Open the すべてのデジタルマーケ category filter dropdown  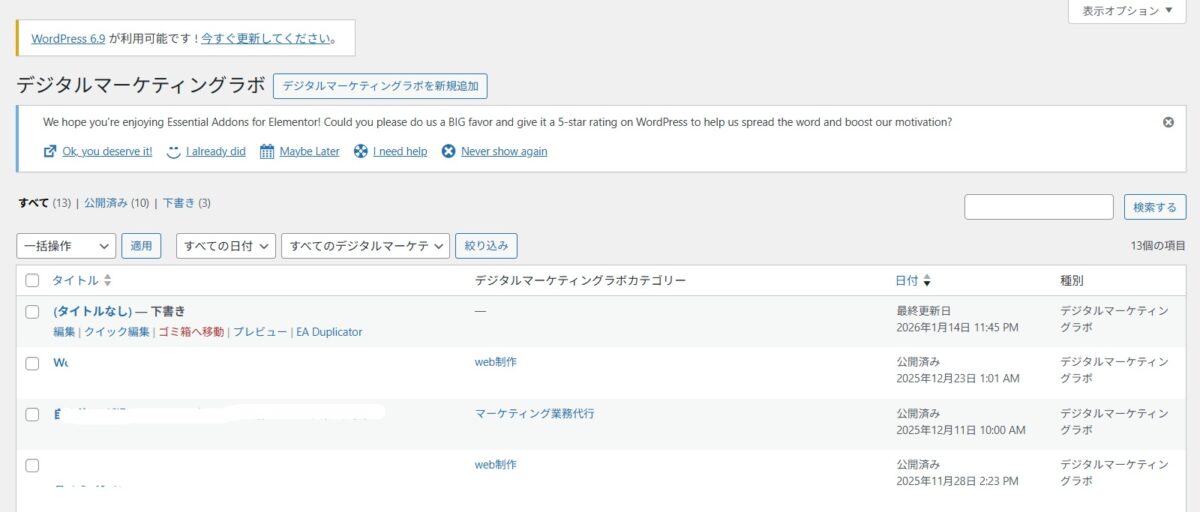(x=365, y=245)
